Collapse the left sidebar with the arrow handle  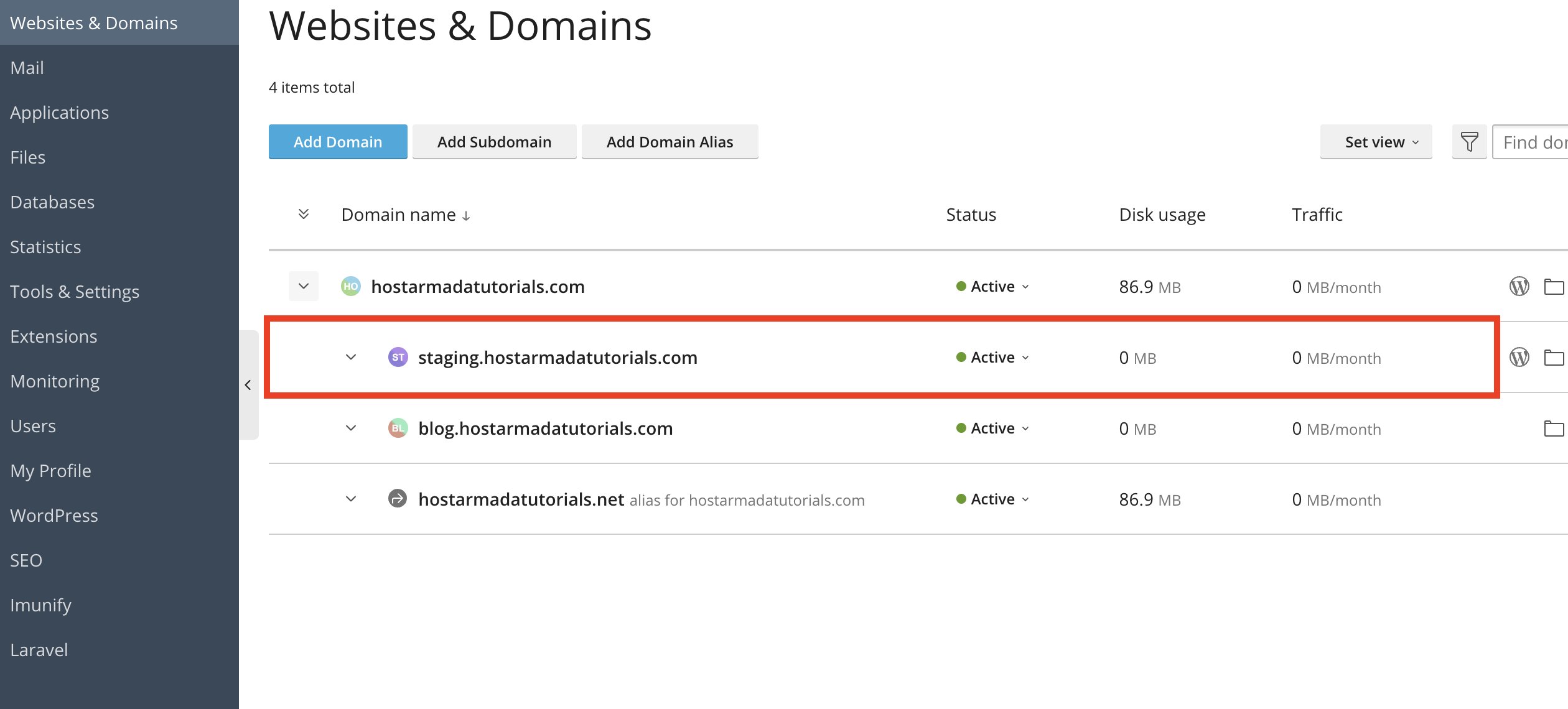tap(248, 385)
